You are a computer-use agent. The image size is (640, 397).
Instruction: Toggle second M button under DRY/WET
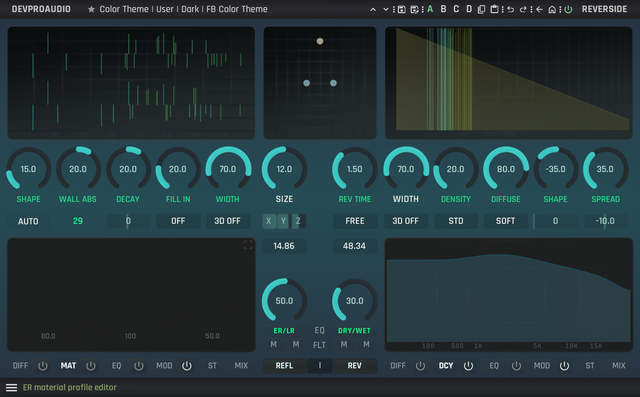tap(367, 344)
